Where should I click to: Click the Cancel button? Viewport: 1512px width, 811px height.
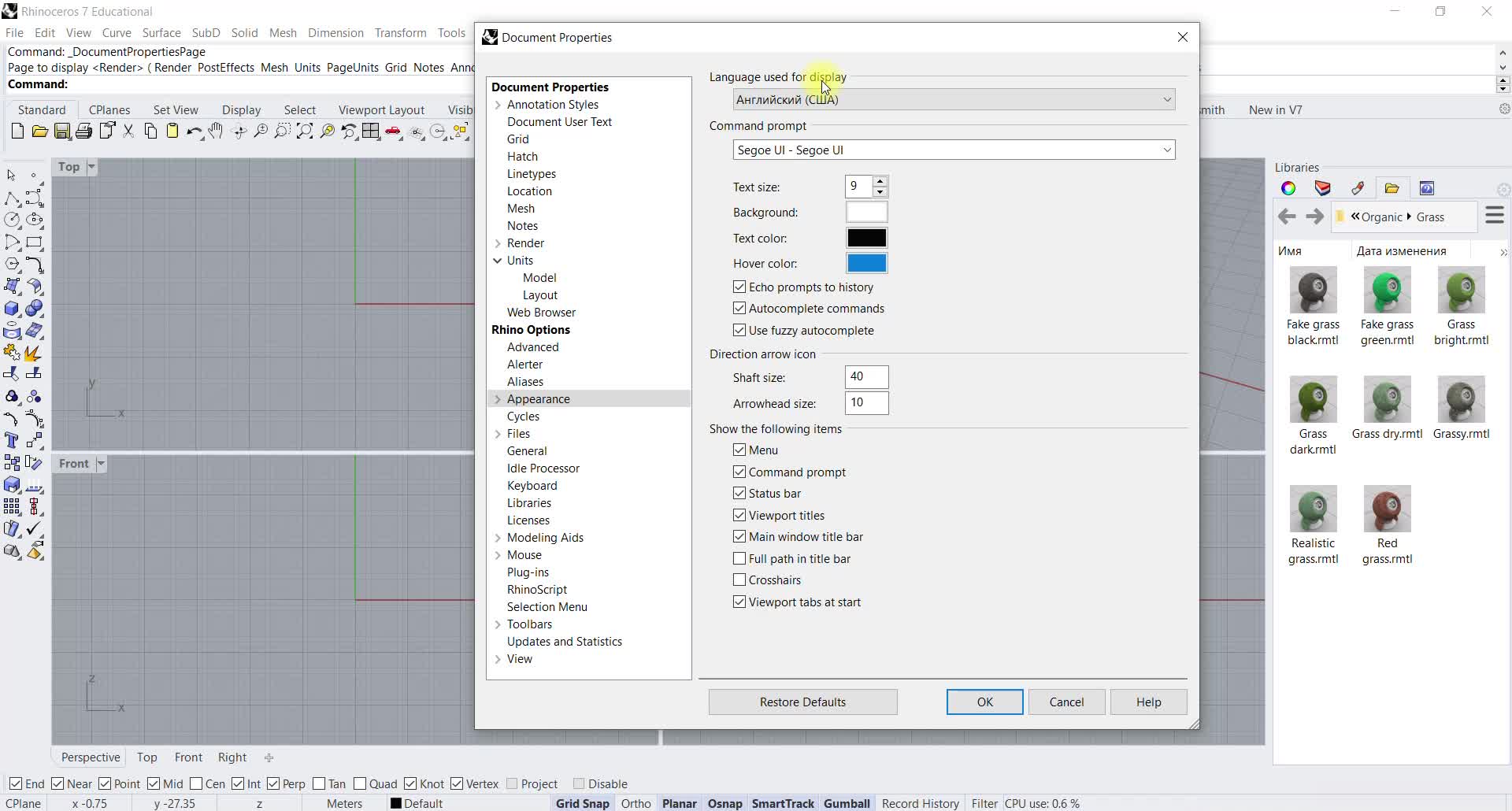pos(1066,702)
